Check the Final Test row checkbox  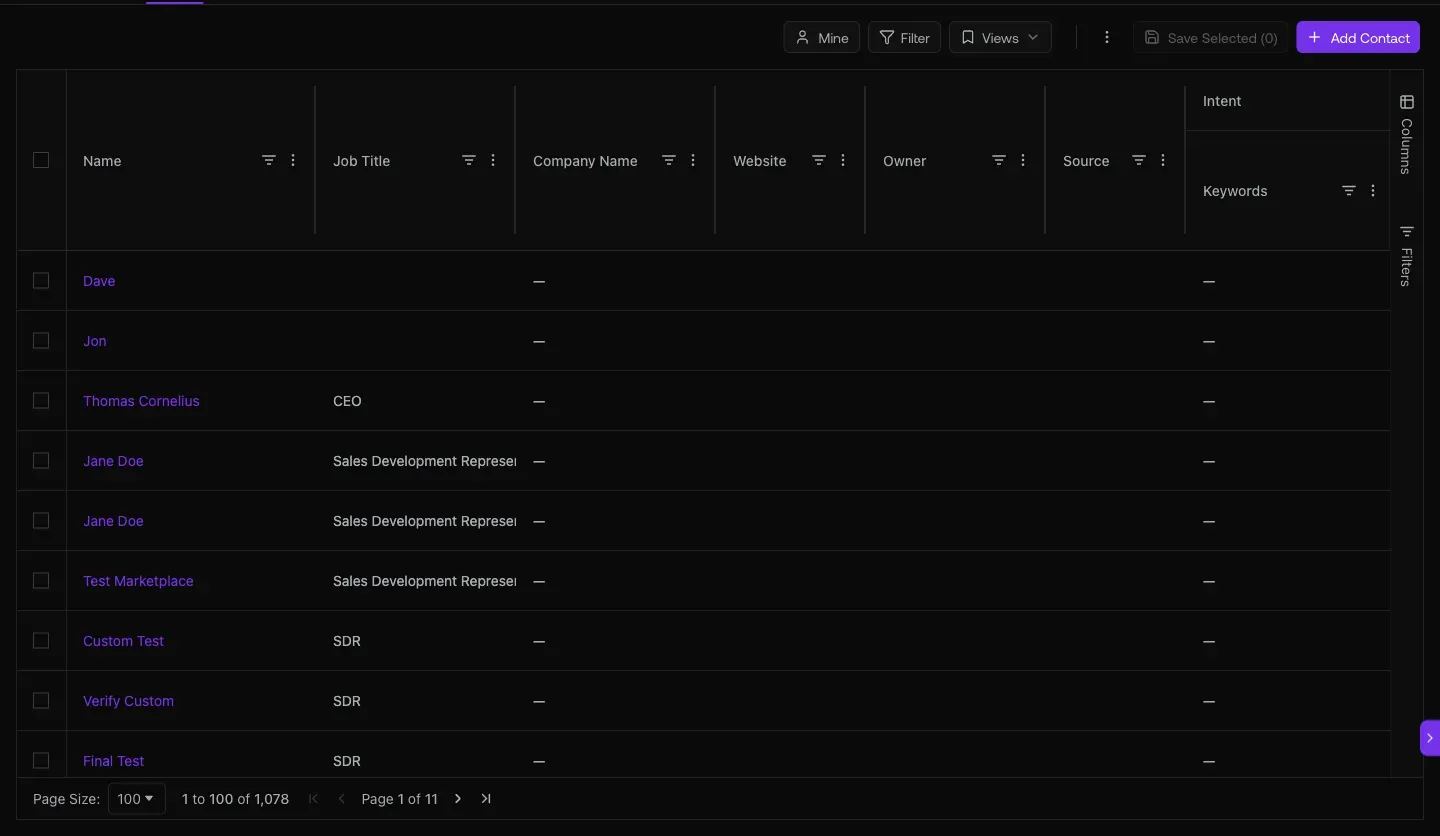click(x=41, y=760)
